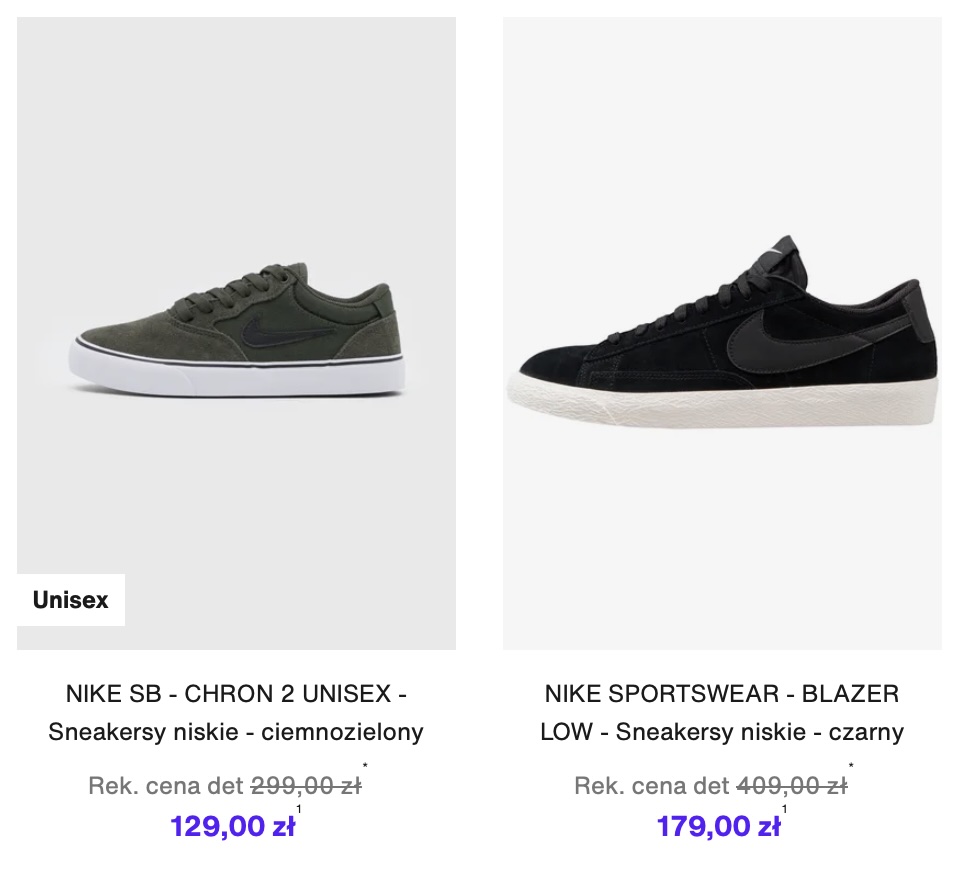Click 'Rek. cena det' under the Blazer Low

(652, 786)
